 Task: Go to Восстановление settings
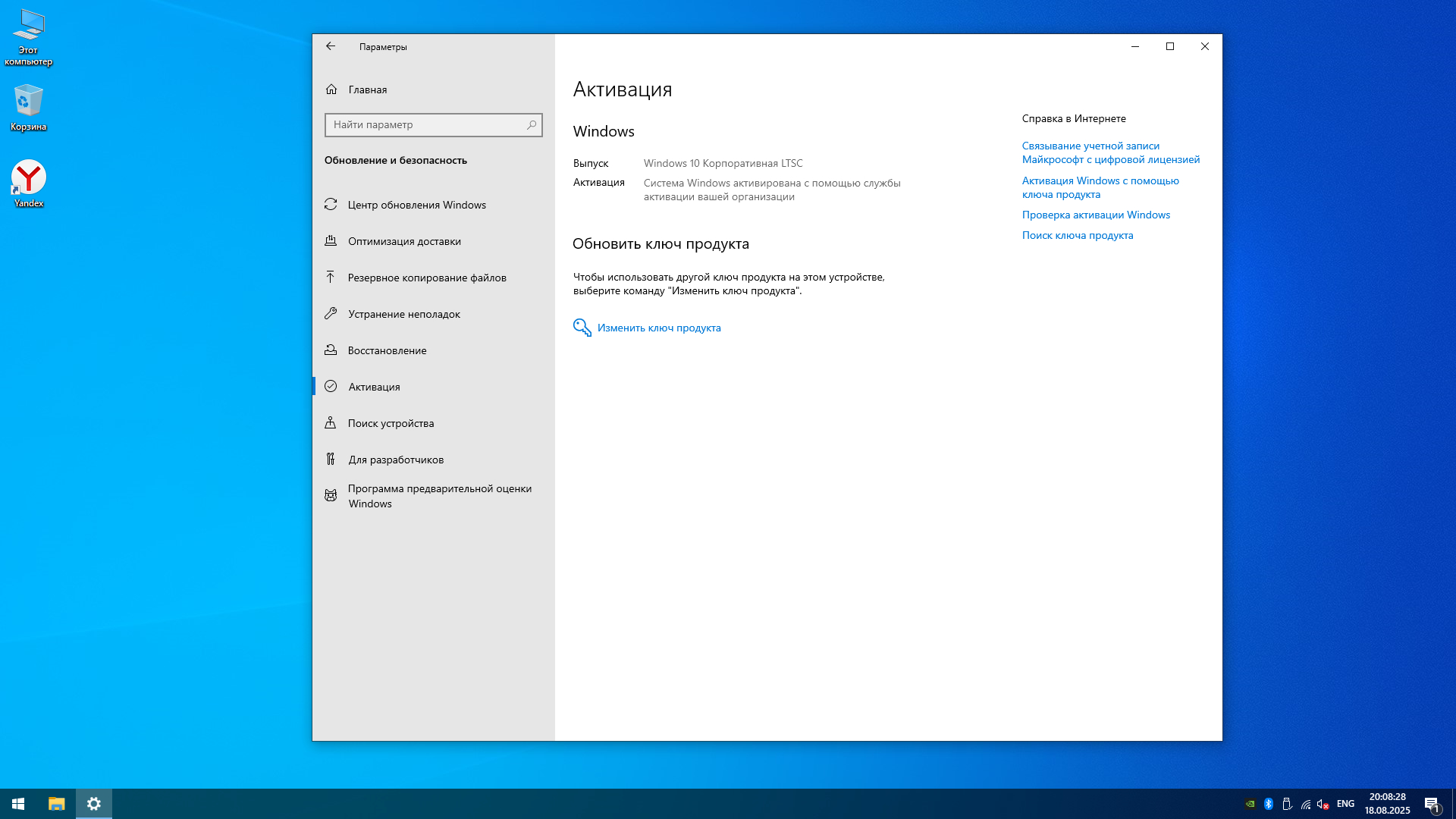click(387, 350)
